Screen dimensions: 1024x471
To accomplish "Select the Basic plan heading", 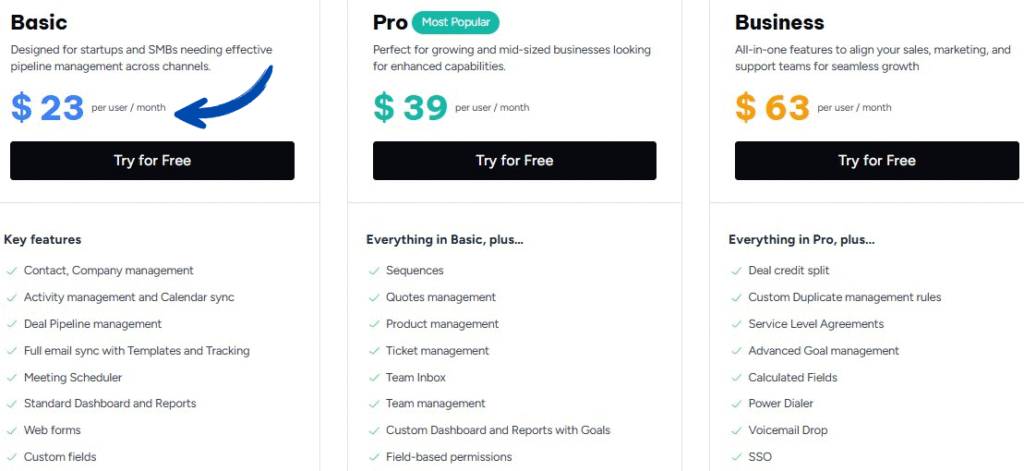I will (x=39, y=22).
